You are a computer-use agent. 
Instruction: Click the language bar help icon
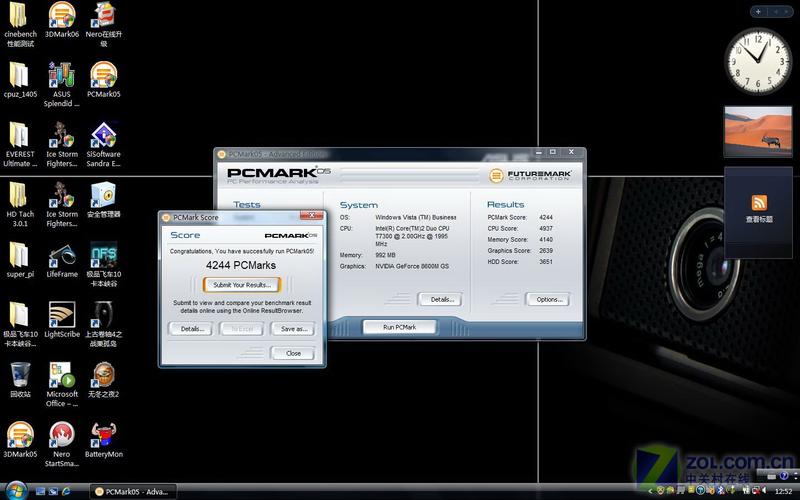click(x=785, y=476)
